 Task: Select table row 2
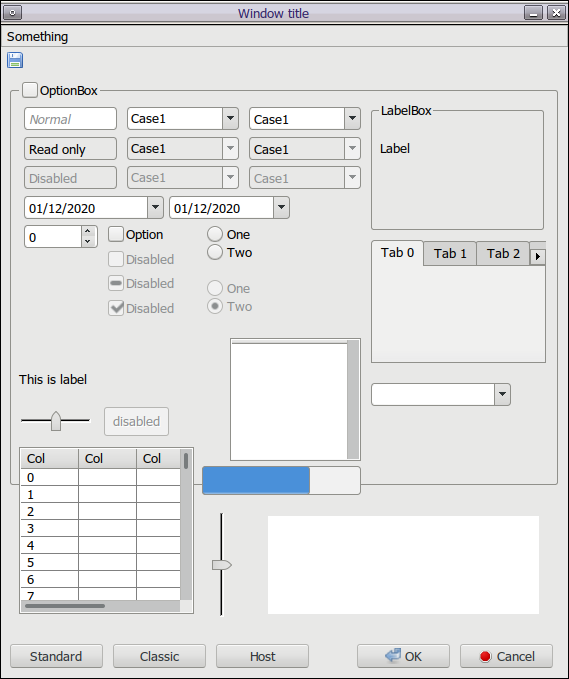(100, 511)
